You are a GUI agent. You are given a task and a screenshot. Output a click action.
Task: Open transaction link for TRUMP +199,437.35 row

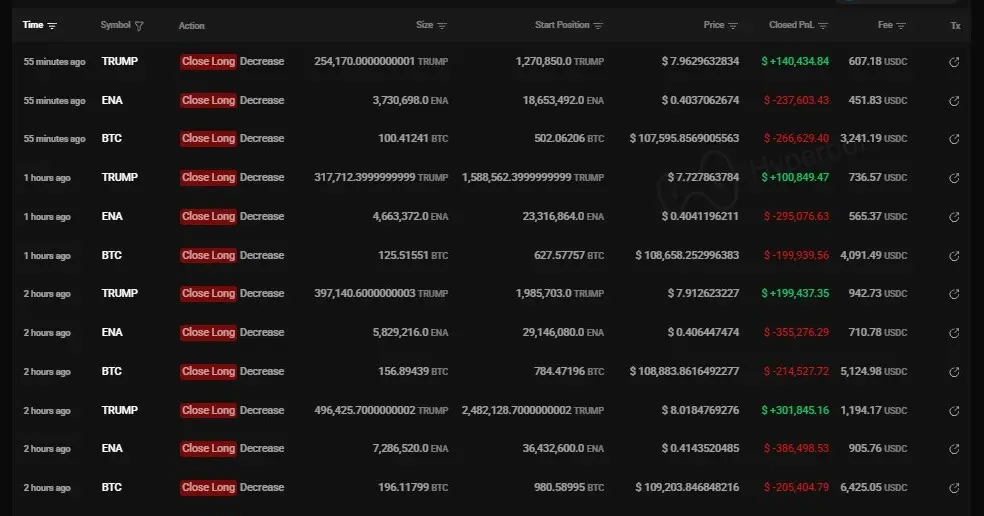pyautogui.click(x=954, y=294)
